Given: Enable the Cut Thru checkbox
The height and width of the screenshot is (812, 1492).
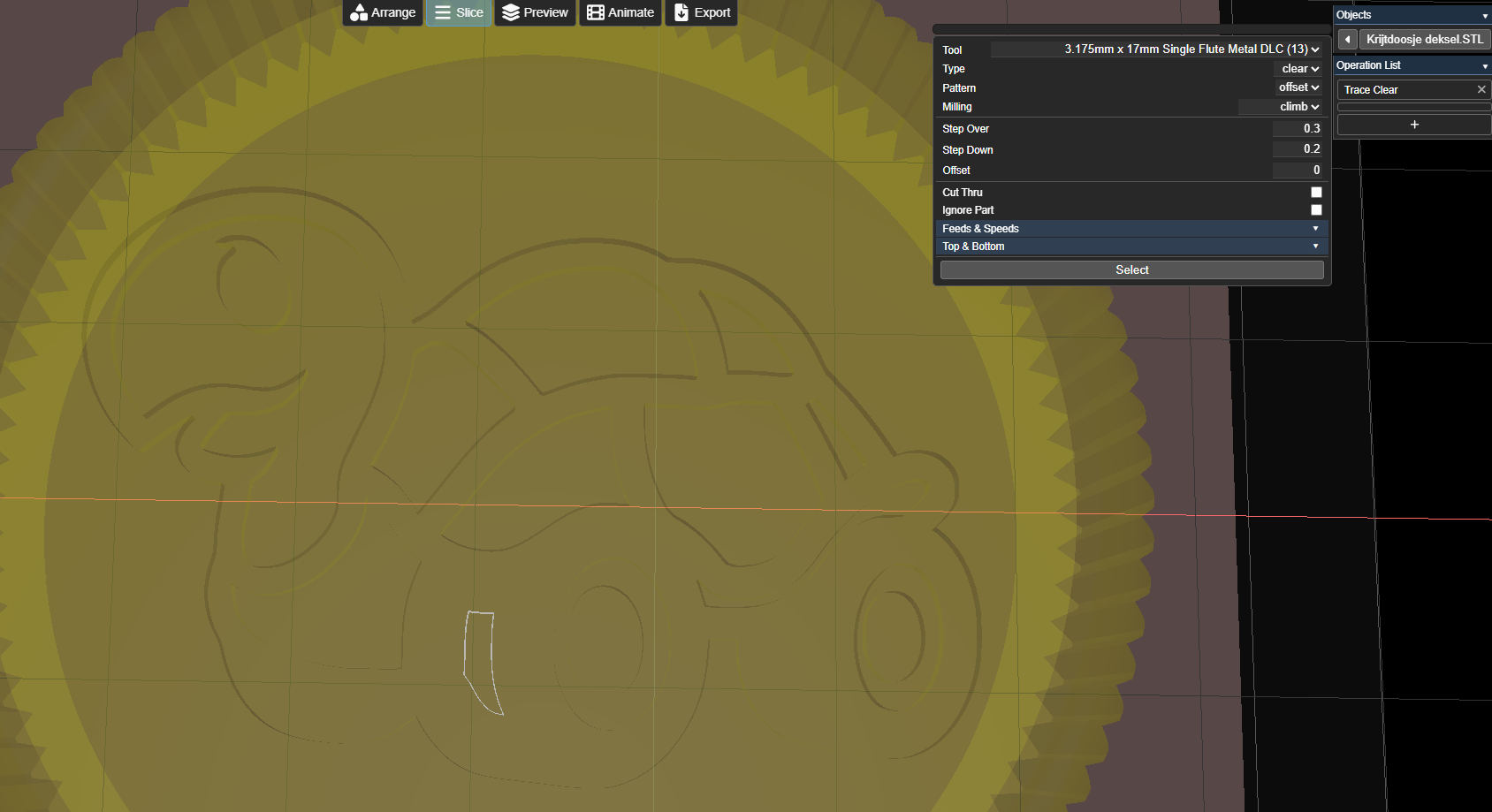Looking at the screenshot, I should 1316,192.
